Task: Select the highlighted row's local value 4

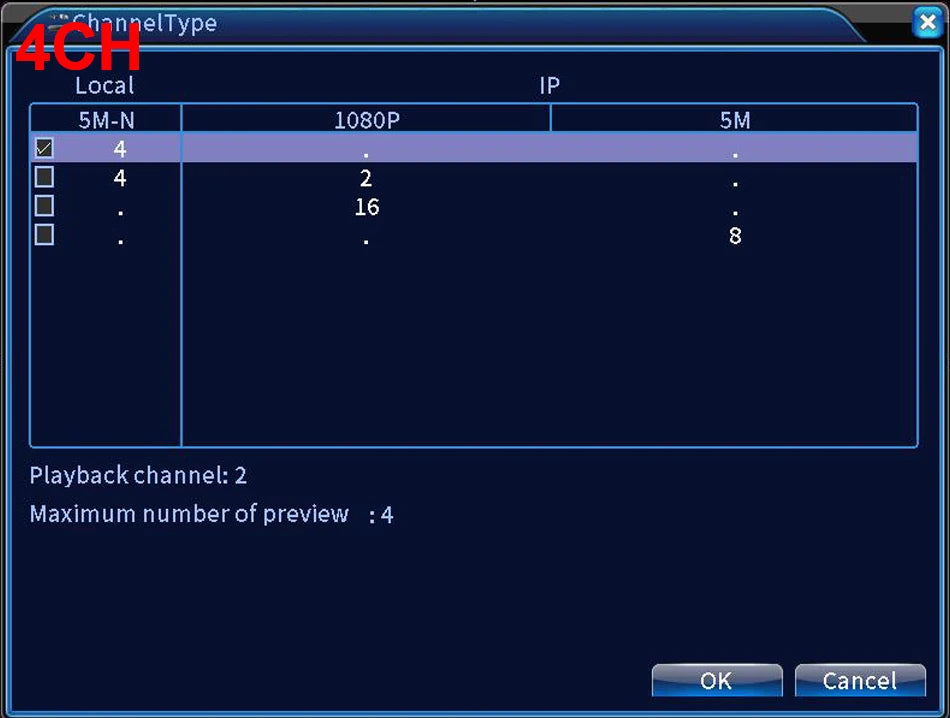Action: coord(120,150)
